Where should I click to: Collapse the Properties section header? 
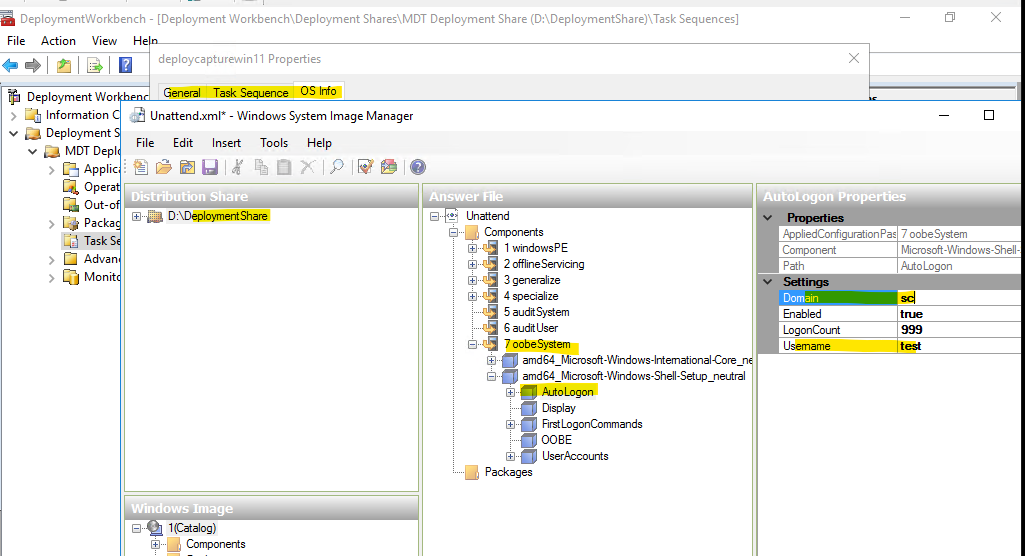[x=768, y=218]
